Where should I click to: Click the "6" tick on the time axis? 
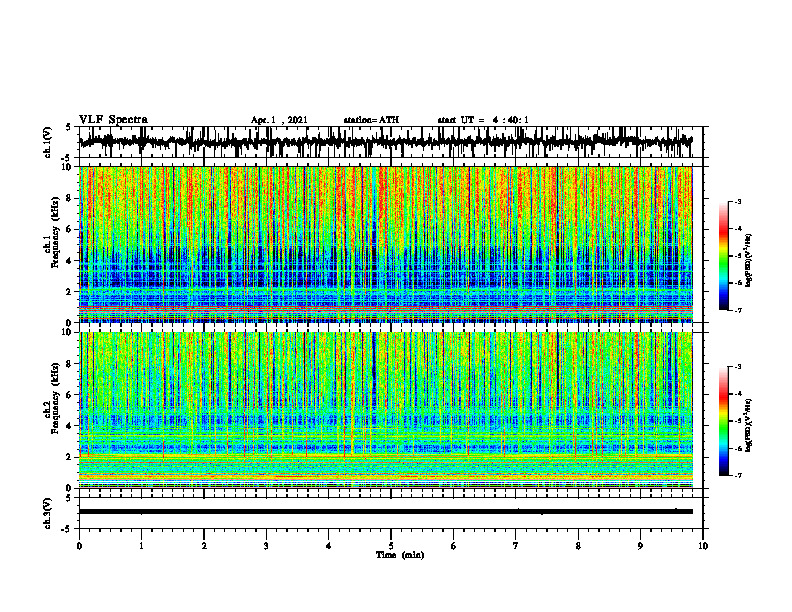click(x=454, y=546)
